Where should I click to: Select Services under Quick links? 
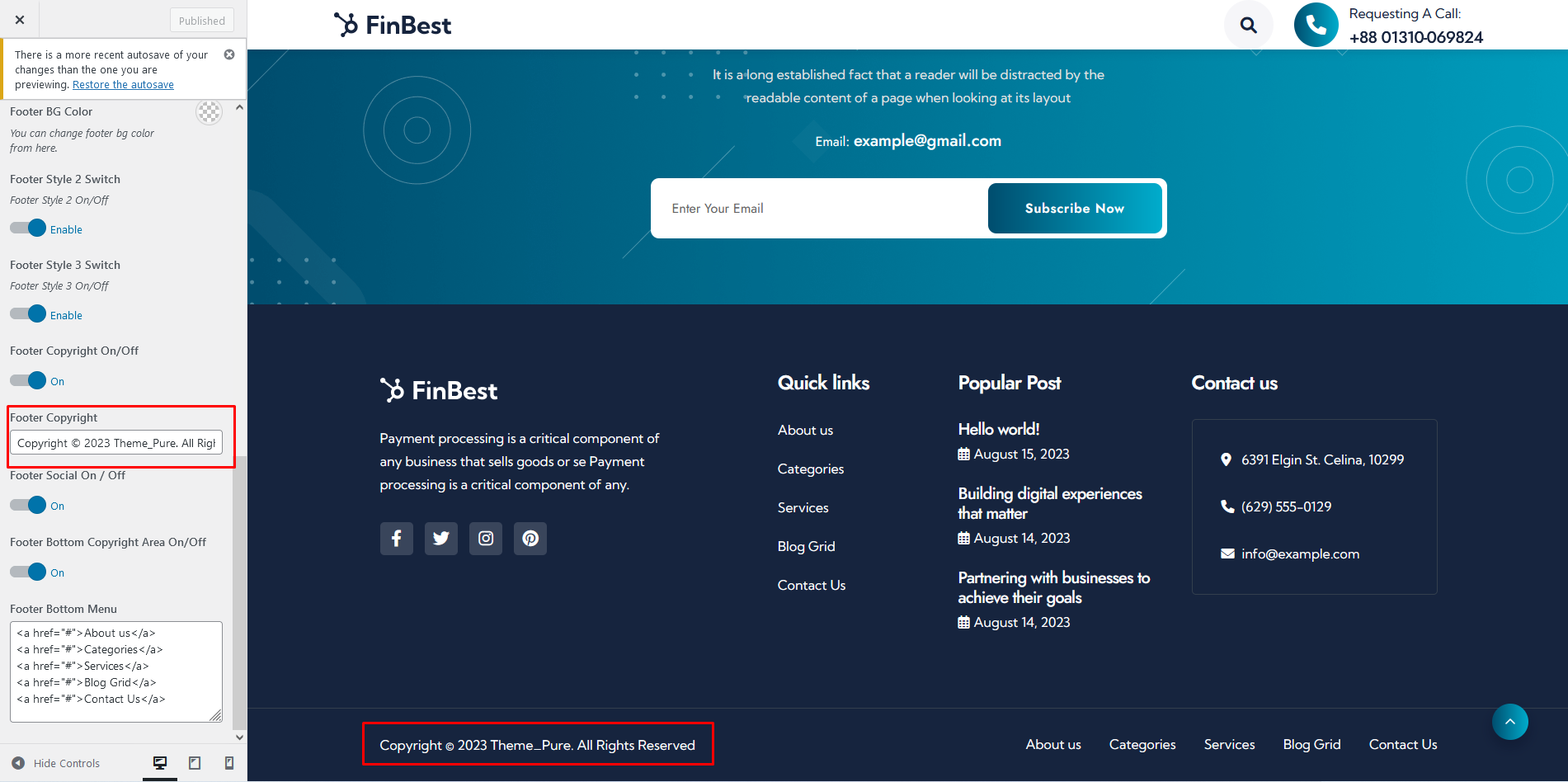point(803,507)
